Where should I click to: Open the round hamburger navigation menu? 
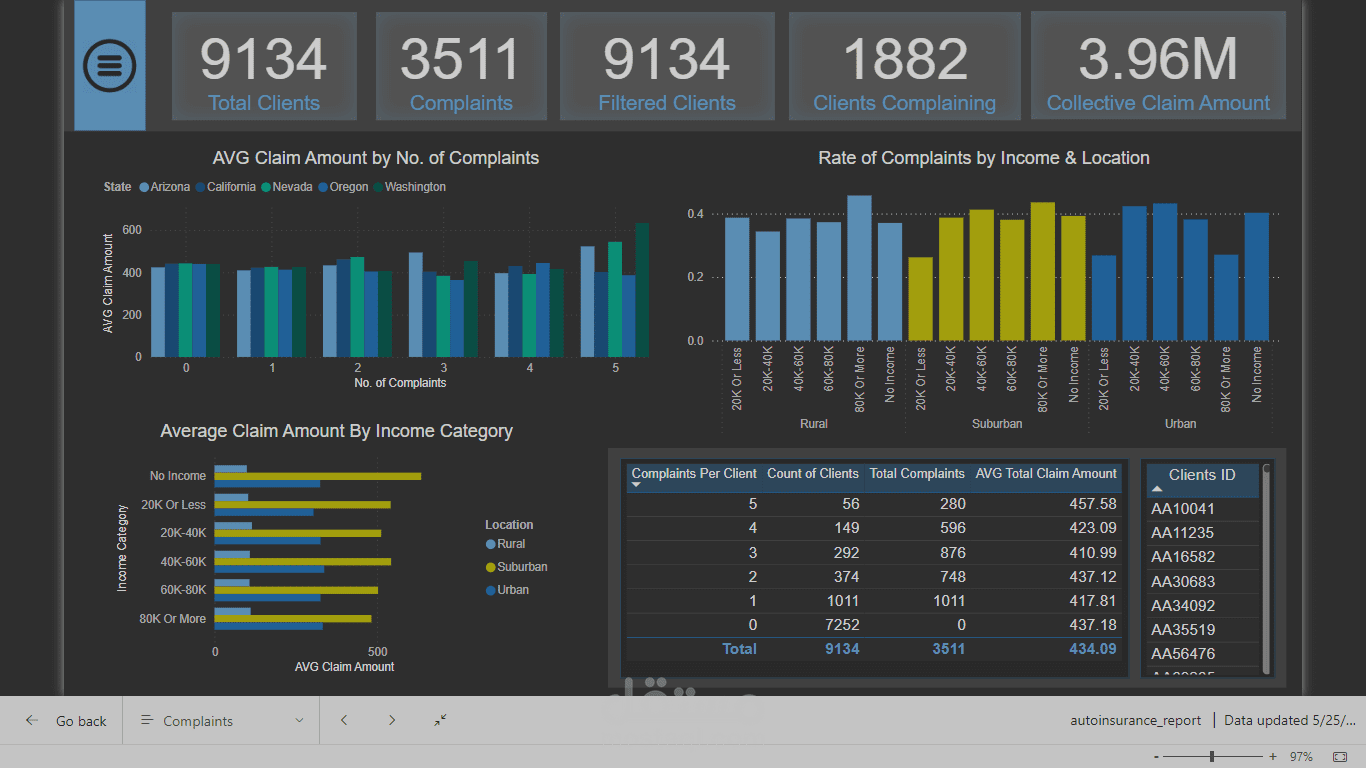[x=110, y=65]
